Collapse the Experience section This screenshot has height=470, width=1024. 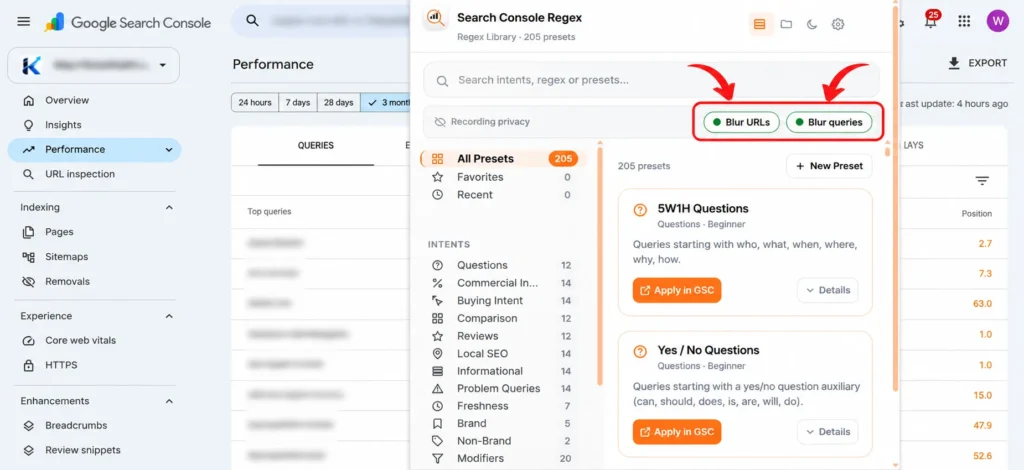point(169,316)
